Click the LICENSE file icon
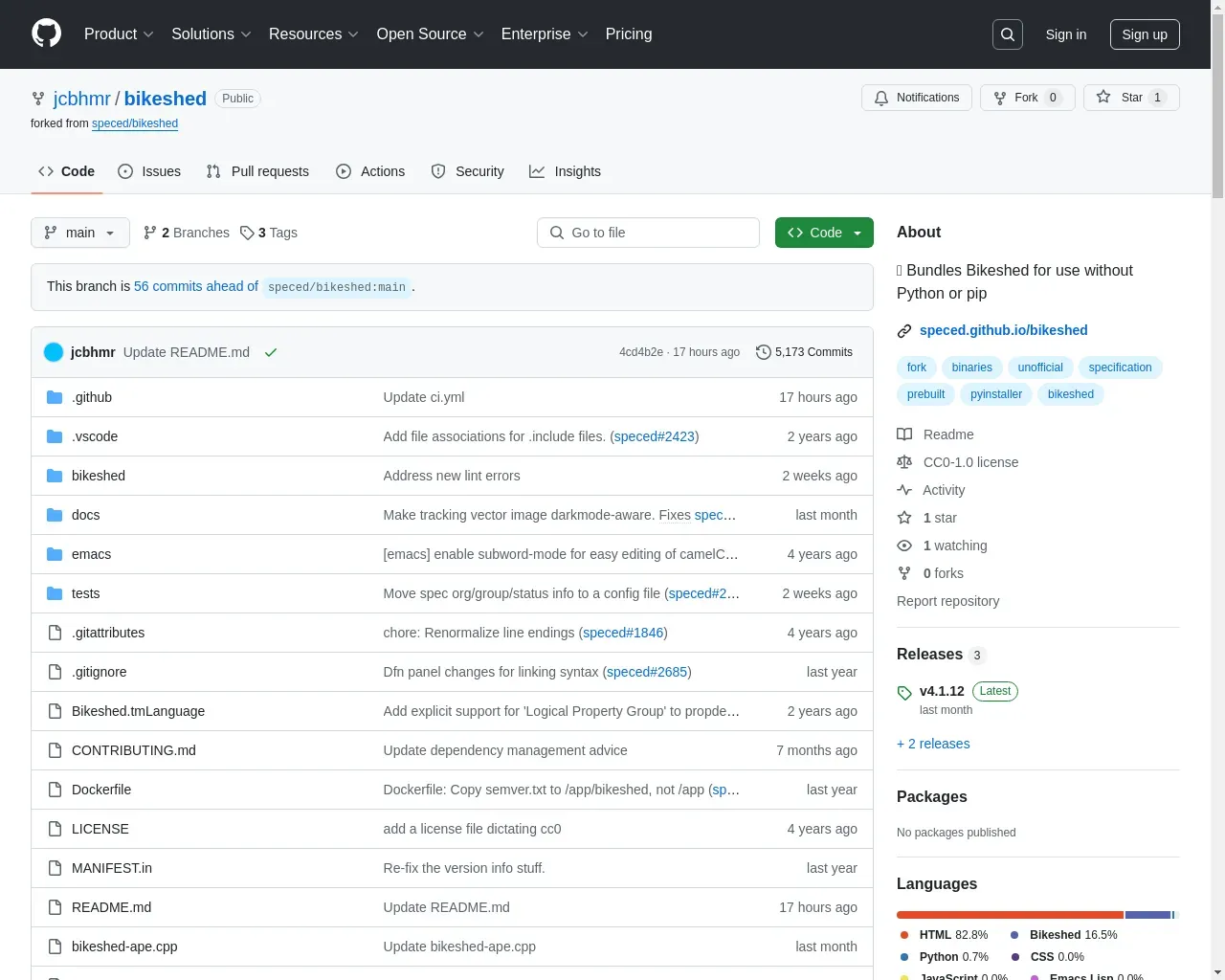Image resolution: width=1225 pixels, height=980 pixels. tap(55, 829)
